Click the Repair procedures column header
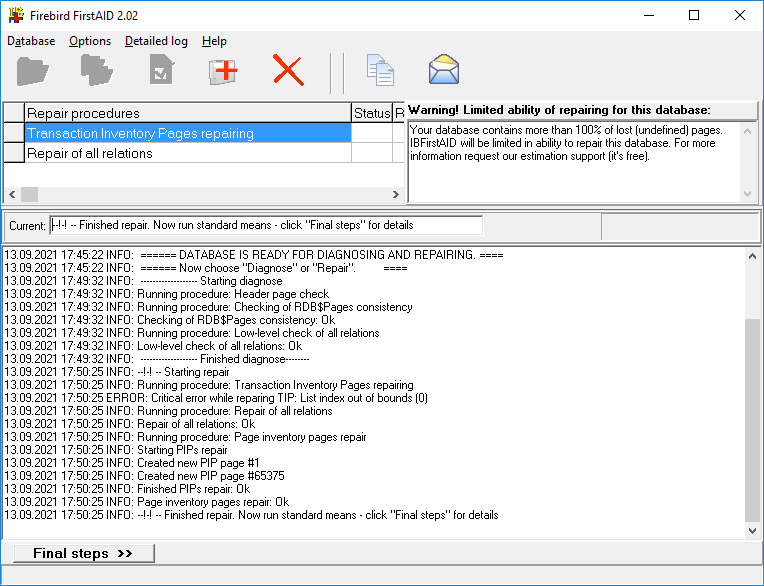 coord(188,113)
